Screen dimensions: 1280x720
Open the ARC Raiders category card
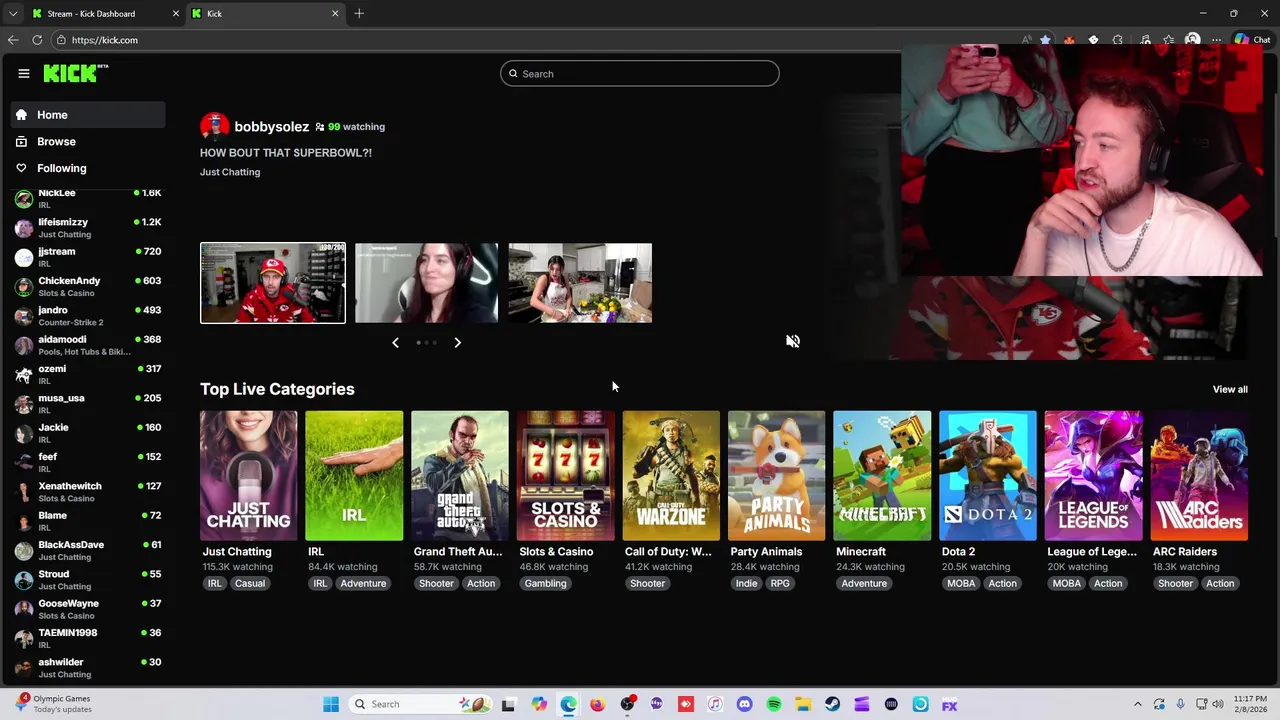[x=1199, y=476]
